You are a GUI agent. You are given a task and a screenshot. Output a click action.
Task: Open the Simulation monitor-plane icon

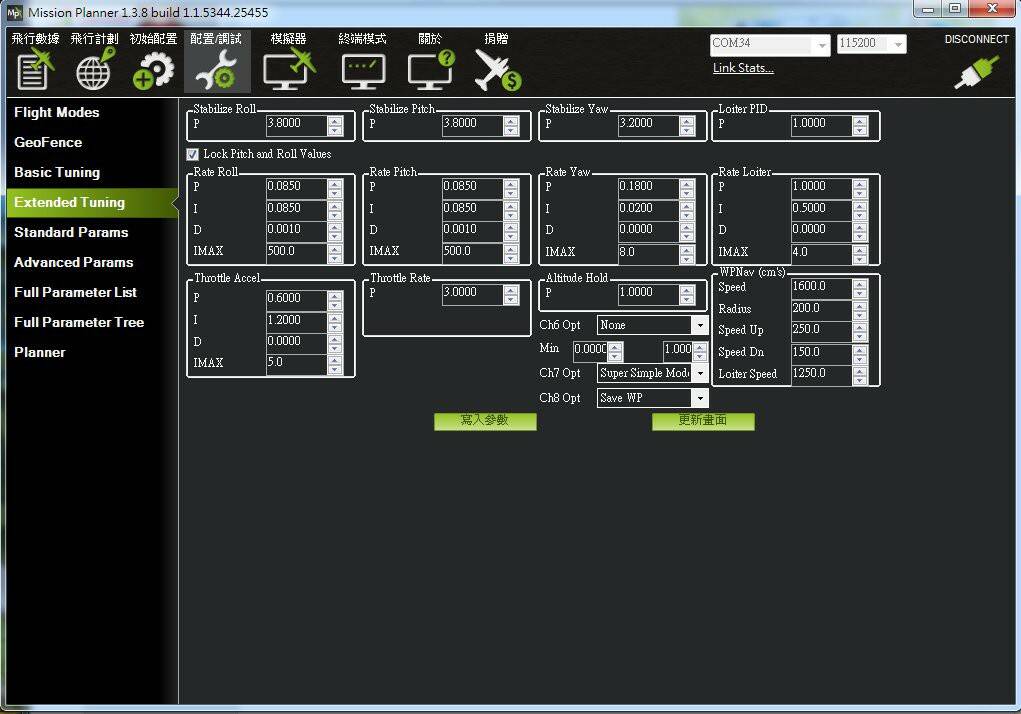click(x=289, y=70)
